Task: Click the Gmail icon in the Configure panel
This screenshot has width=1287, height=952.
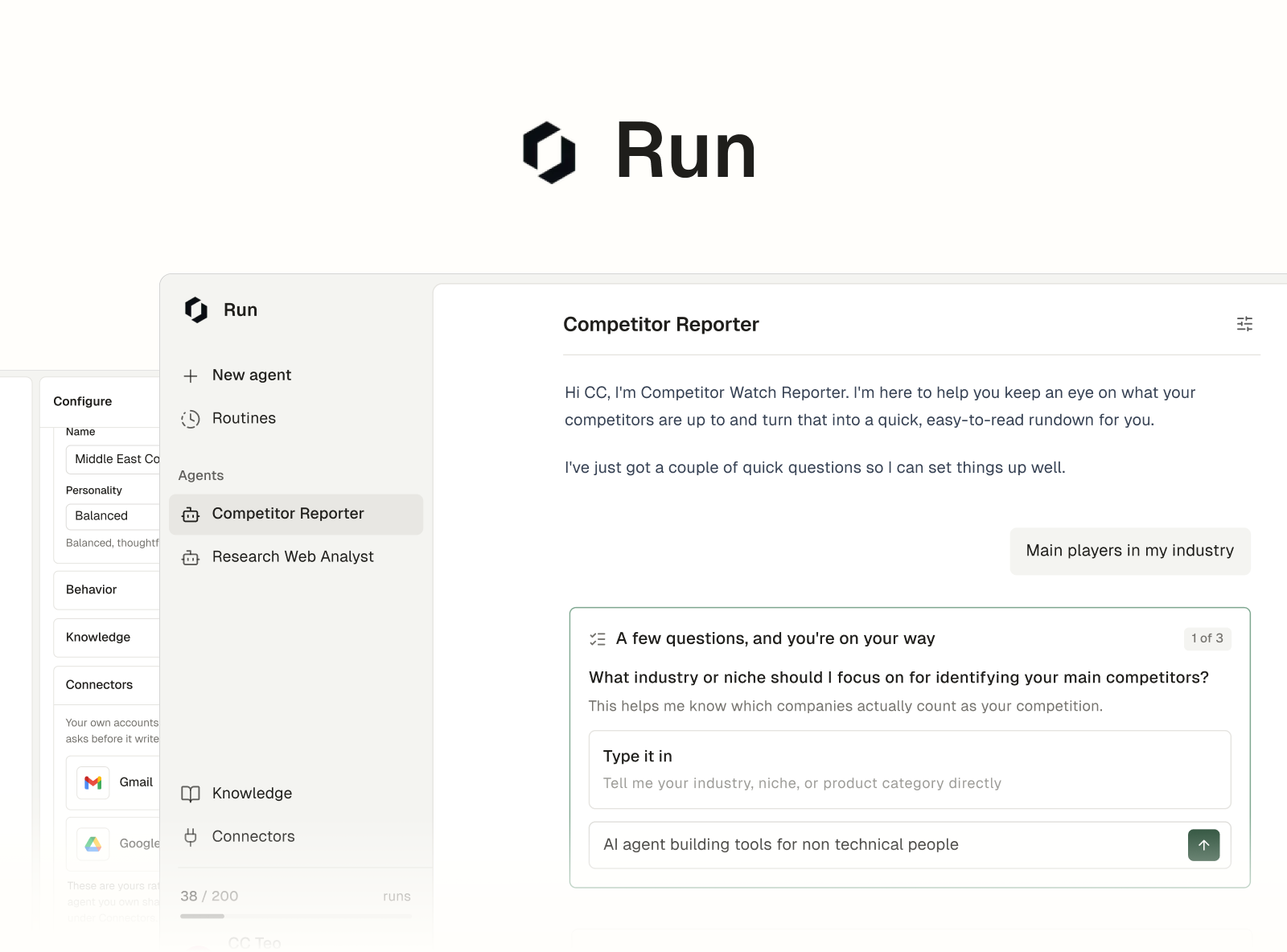Action: [x=93, y=782]
